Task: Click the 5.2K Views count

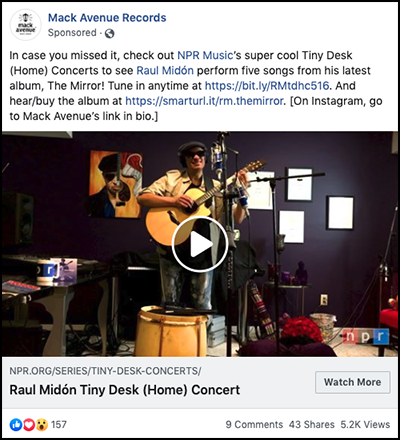Action: [365, 425]
